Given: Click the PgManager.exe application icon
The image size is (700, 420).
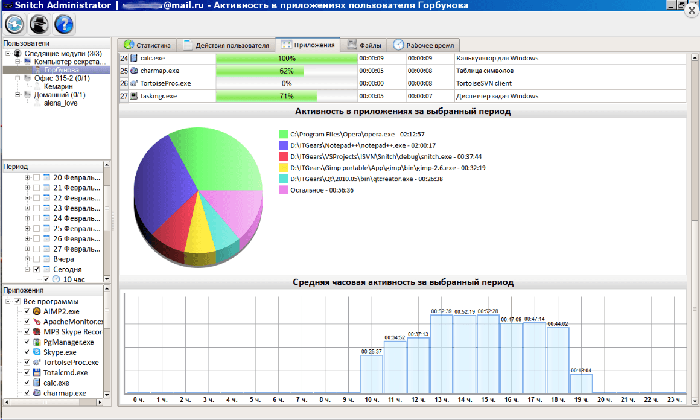Looking at the screenshot, I should click(x=37, y=342).
